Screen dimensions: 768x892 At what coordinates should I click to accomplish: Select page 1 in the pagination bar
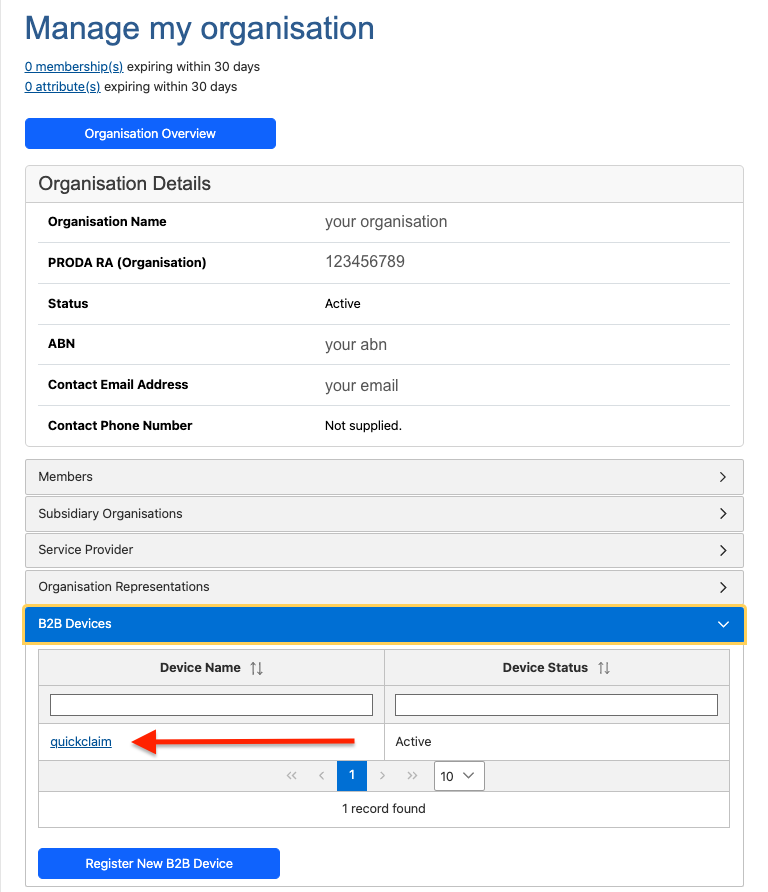click(351, 775)
